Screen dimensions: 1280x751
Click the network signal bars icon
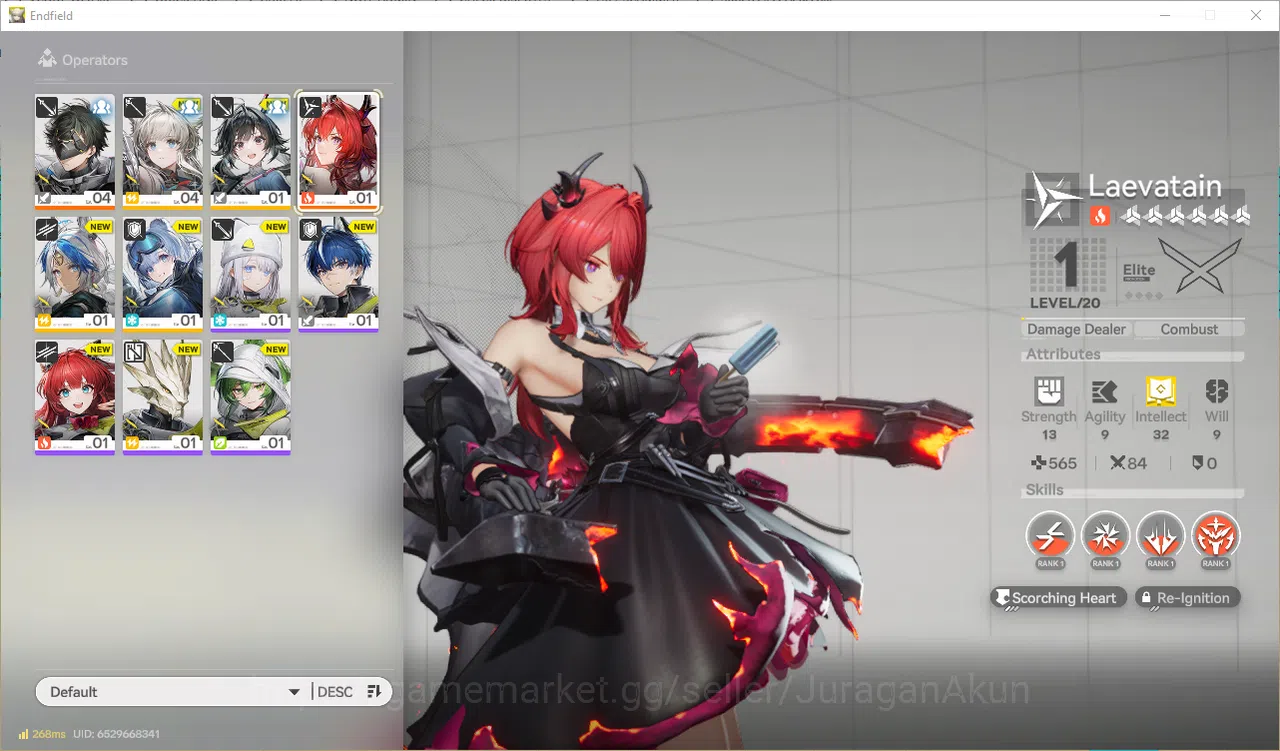coord(23,734)
